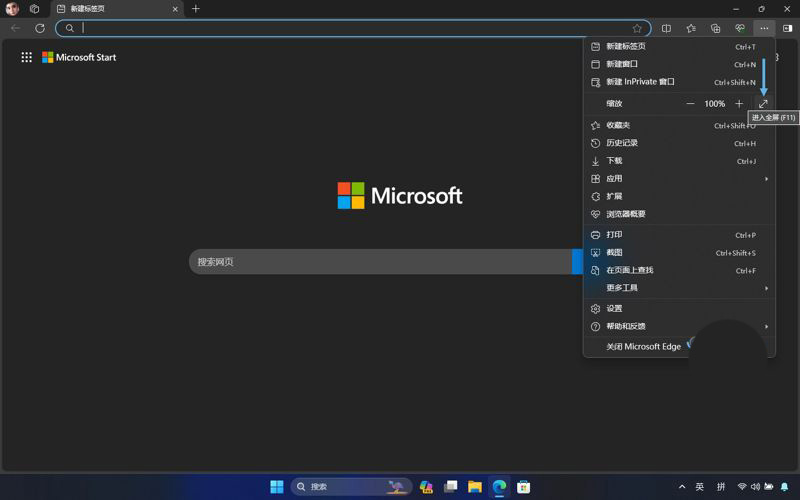
Task: Open 下载 from the menu
Action: click(x=679, y=161)
